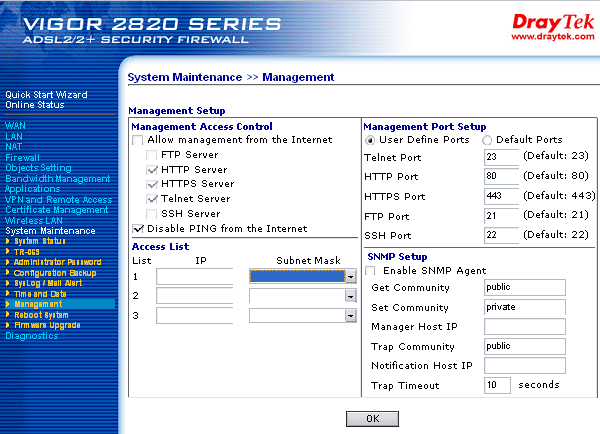
Task: Open the NAT menu
Action: (x=13, y=147)
